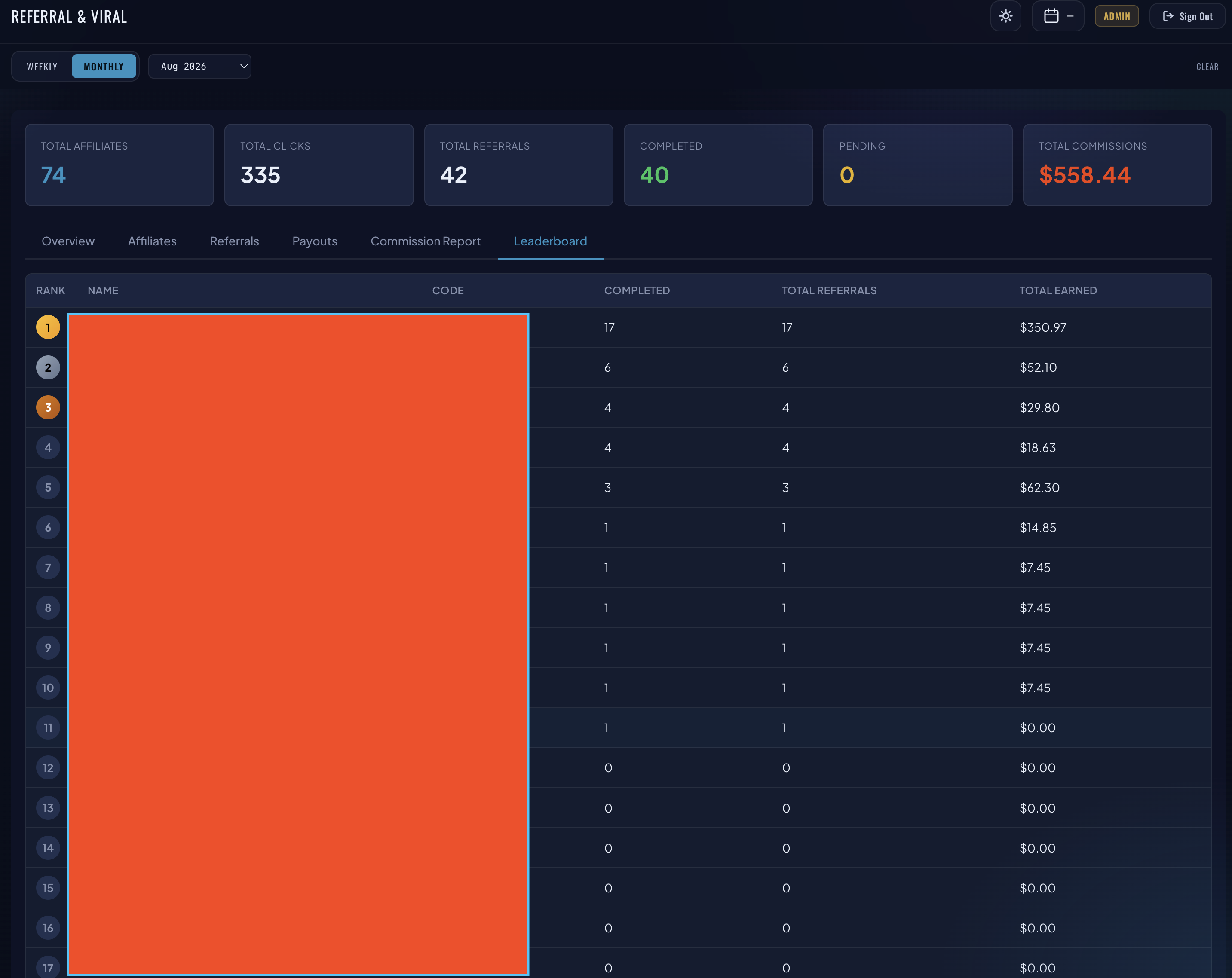The image size is (1232, 978).
Task: Click the $52.10 total earned value
Action: [x=1038, y=367]
